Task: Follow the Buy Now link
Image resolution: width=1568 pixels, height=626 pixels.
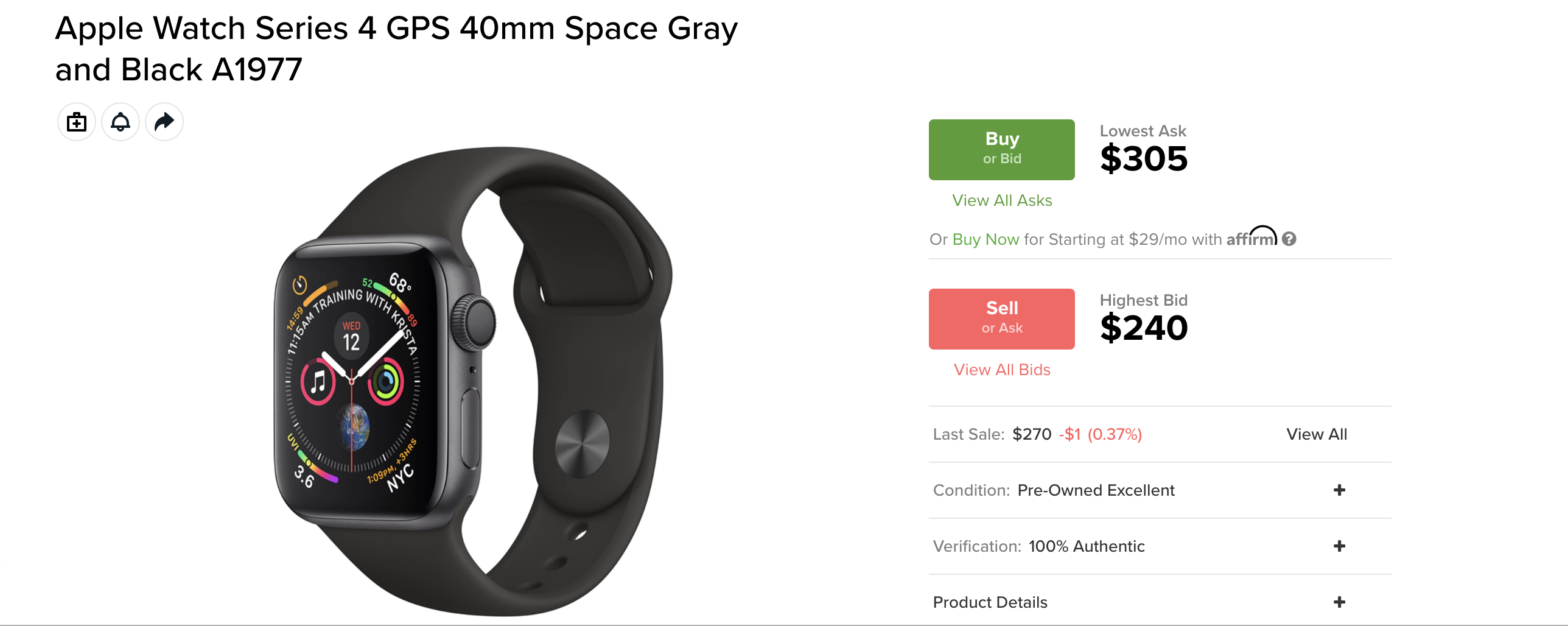Action: 985,239
